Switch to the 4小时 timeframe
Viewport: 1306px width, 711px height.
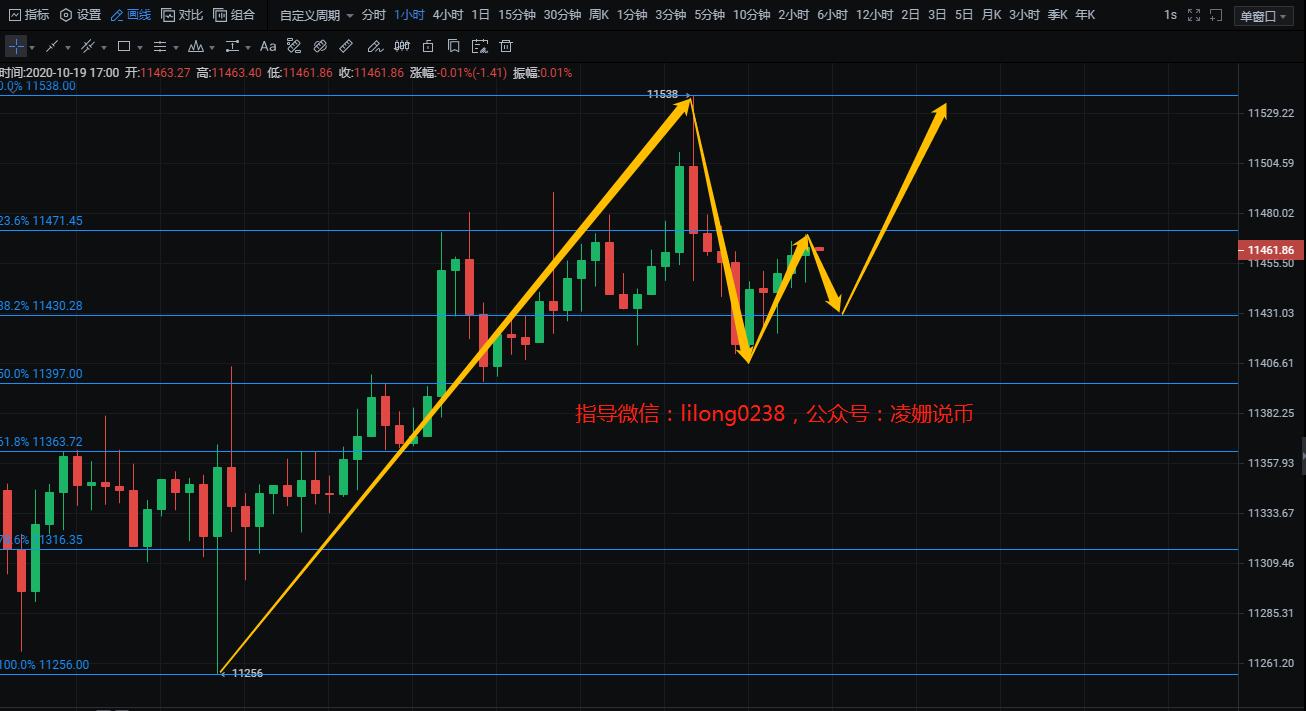tap(447, 15)
